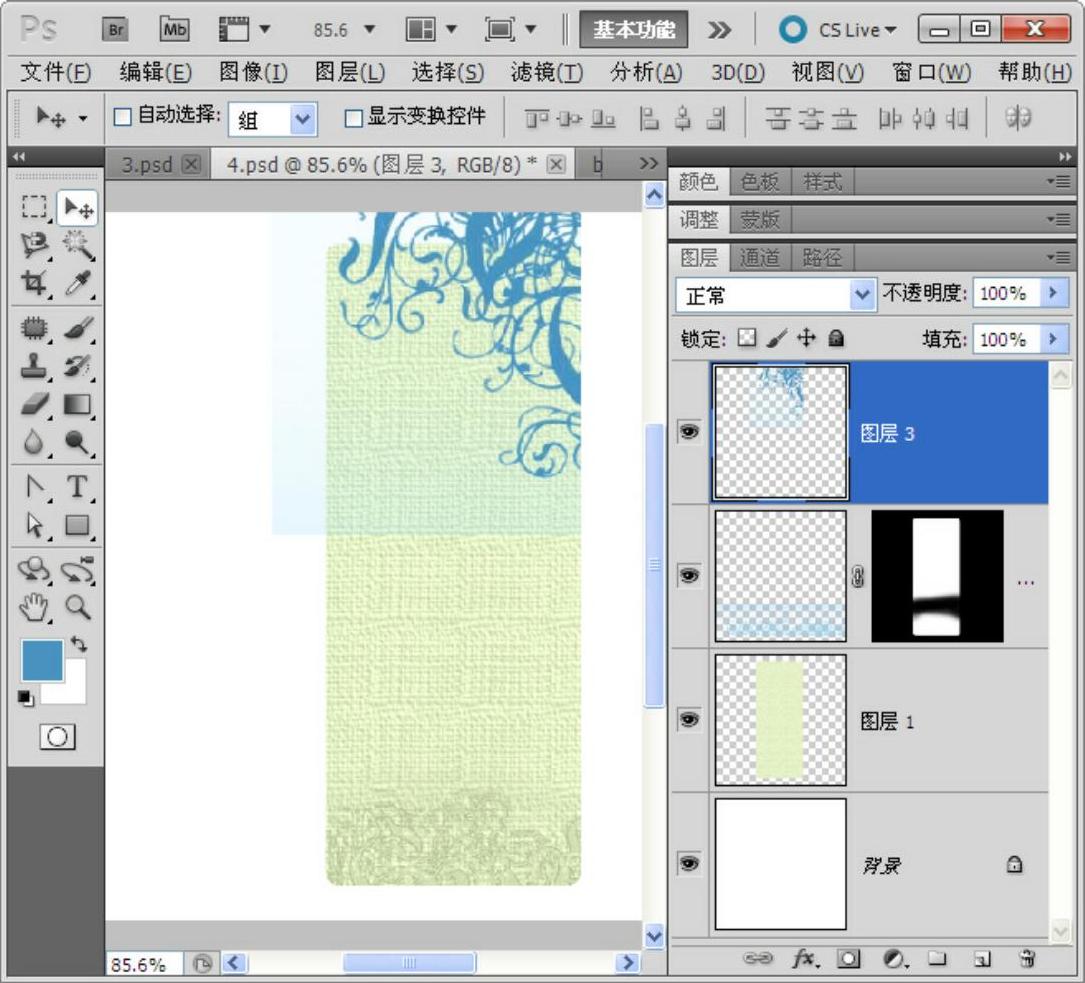Hide the 图层 1 layer
The image size is (1085, 983).
click(689, 719)
